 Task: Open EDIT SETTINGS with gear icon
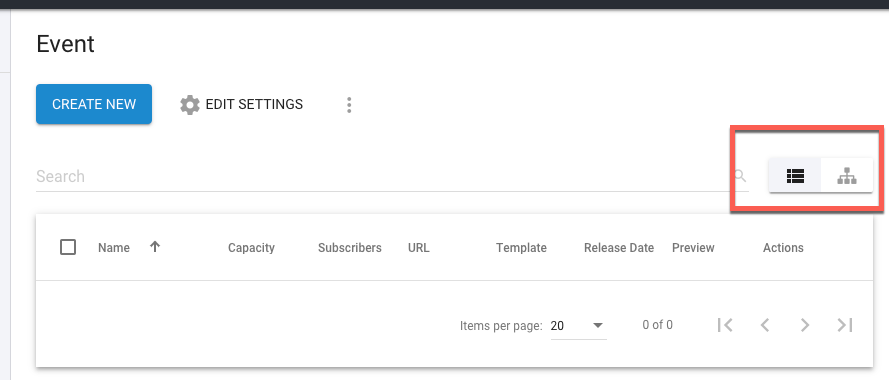[x=242, y=104]
